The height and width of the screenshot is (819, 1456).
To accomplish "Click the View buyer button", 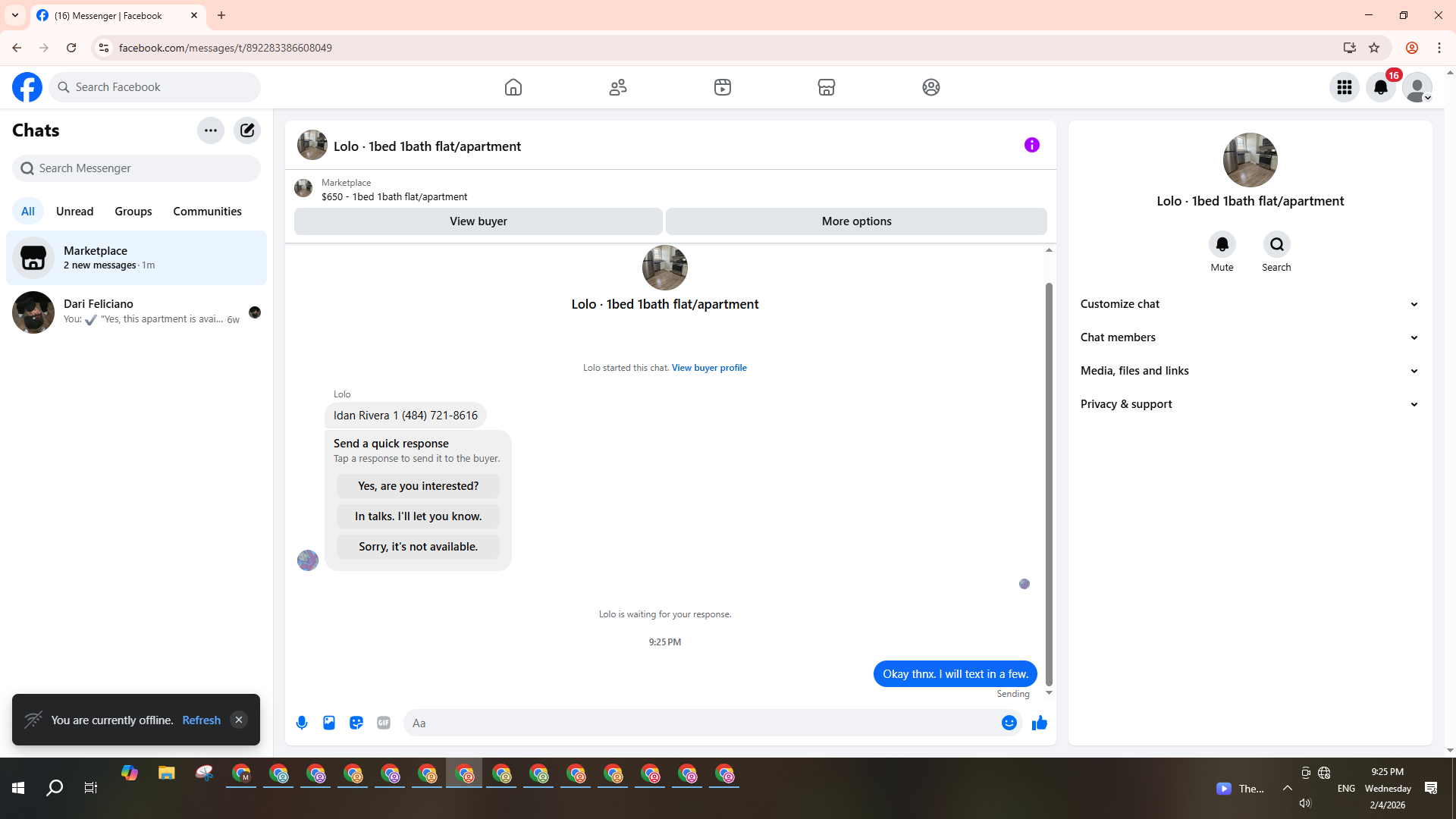I will pos(478,221).
